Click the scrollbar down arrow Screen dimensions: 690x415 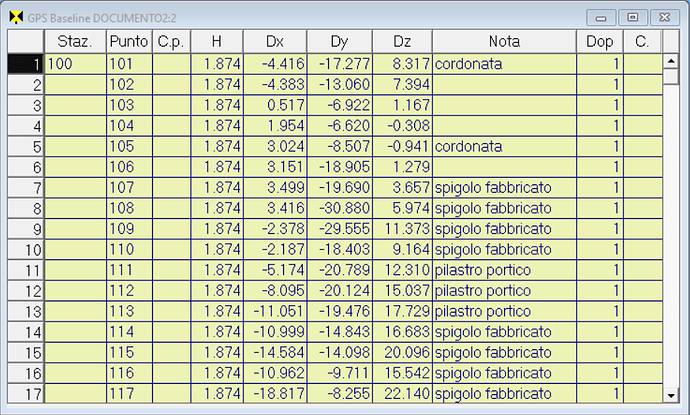(671, 396)
